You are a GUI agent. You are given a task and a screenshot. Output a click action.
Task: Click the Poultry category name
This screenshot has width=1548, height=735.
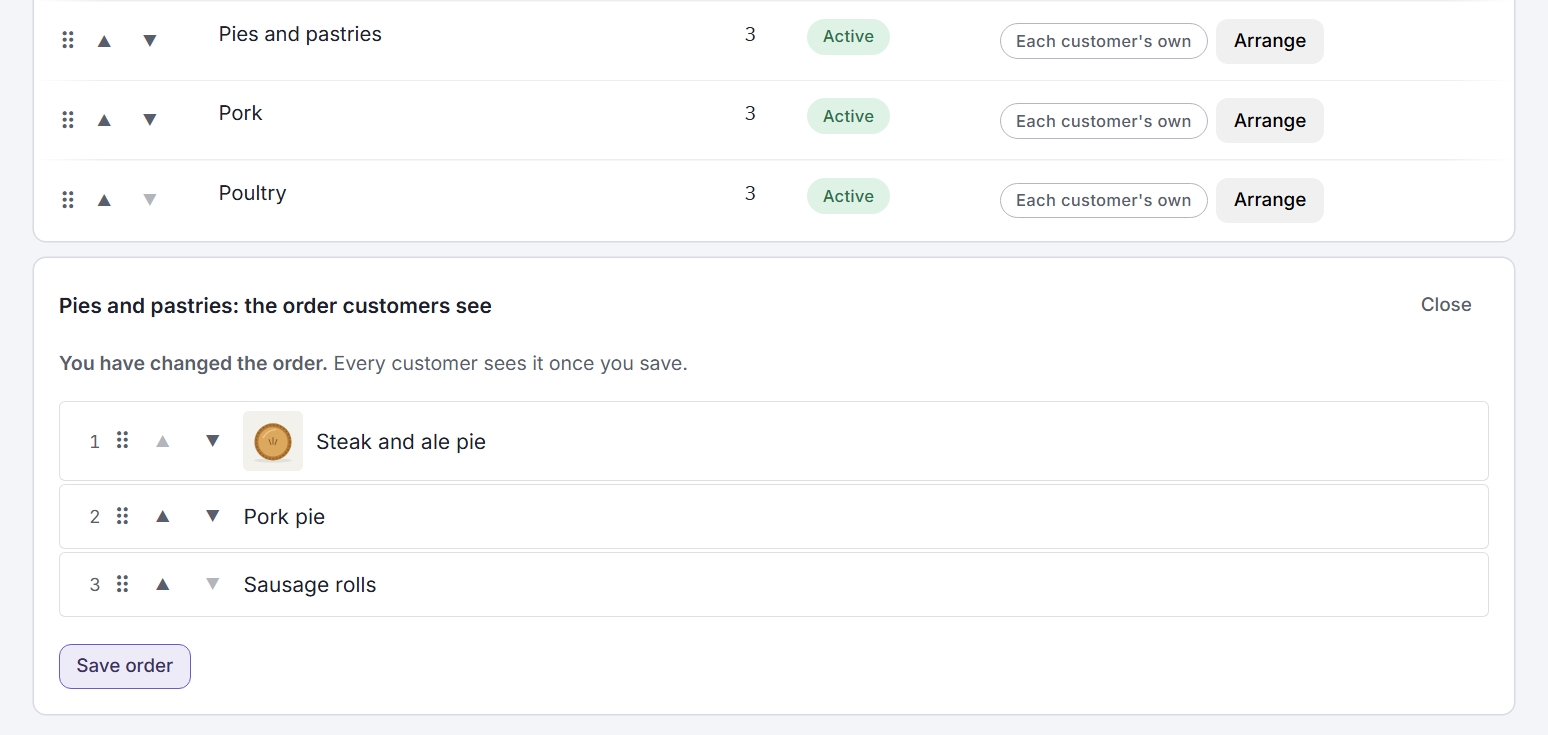point(253,193)
